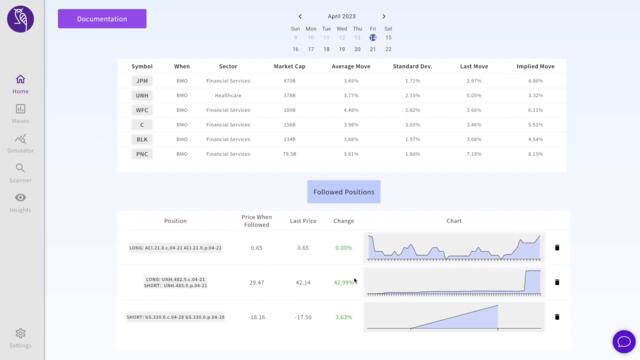Select April 20 in the calendar
This screenshot has height=360, width=640.
(357, 49)
